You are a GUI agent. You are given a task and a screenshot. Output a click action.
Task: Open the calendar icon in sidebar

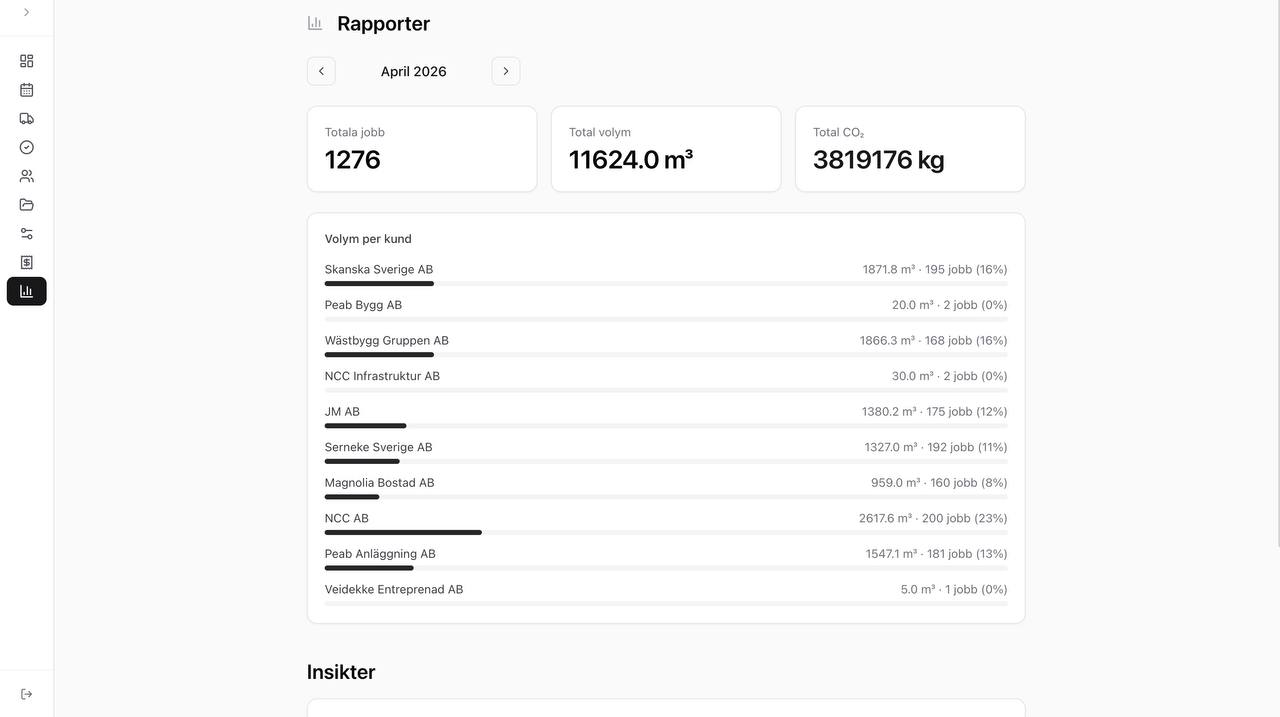coord(26,90)
